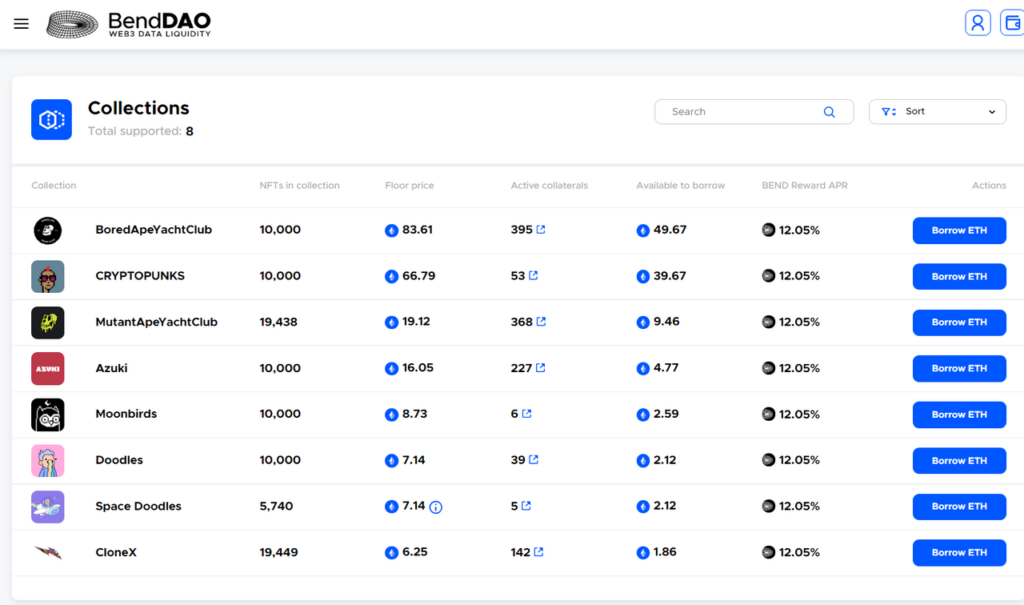Click the blue Collections cube icon
This screenshot has width=1024, height=605.
click(52, 120)
